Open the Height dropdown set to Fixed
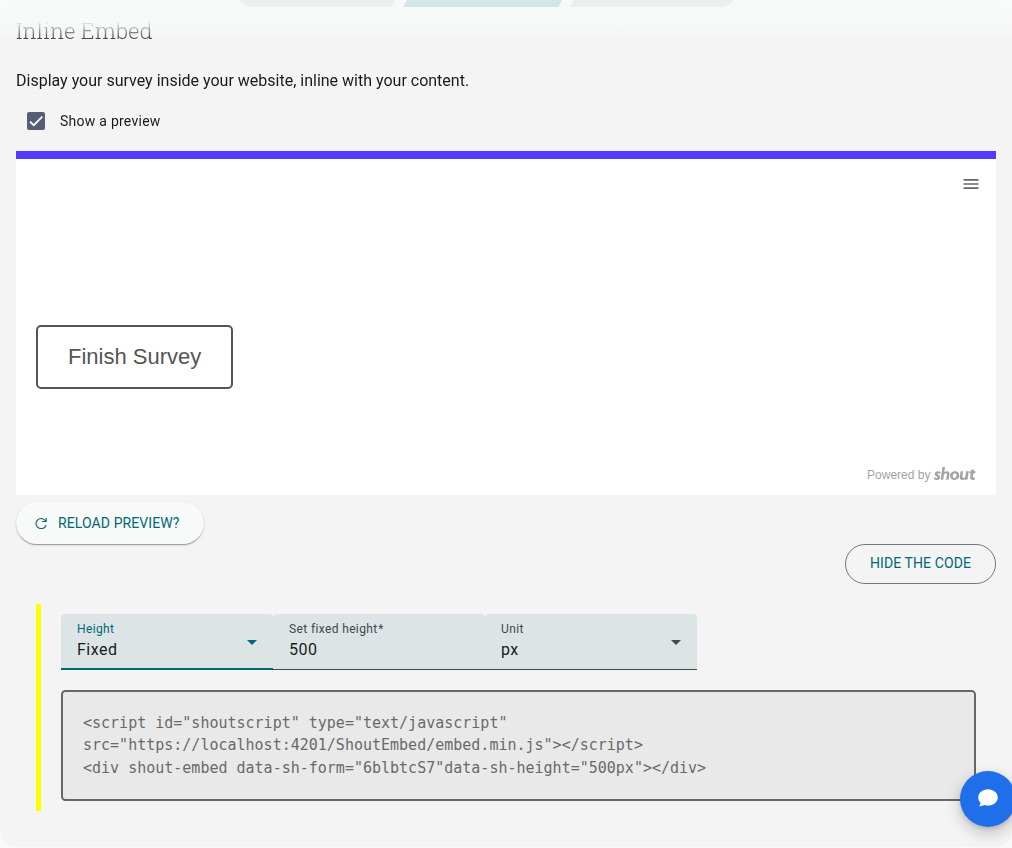Viewport: 1012px width, 848px height. click(x=167, y=641)
